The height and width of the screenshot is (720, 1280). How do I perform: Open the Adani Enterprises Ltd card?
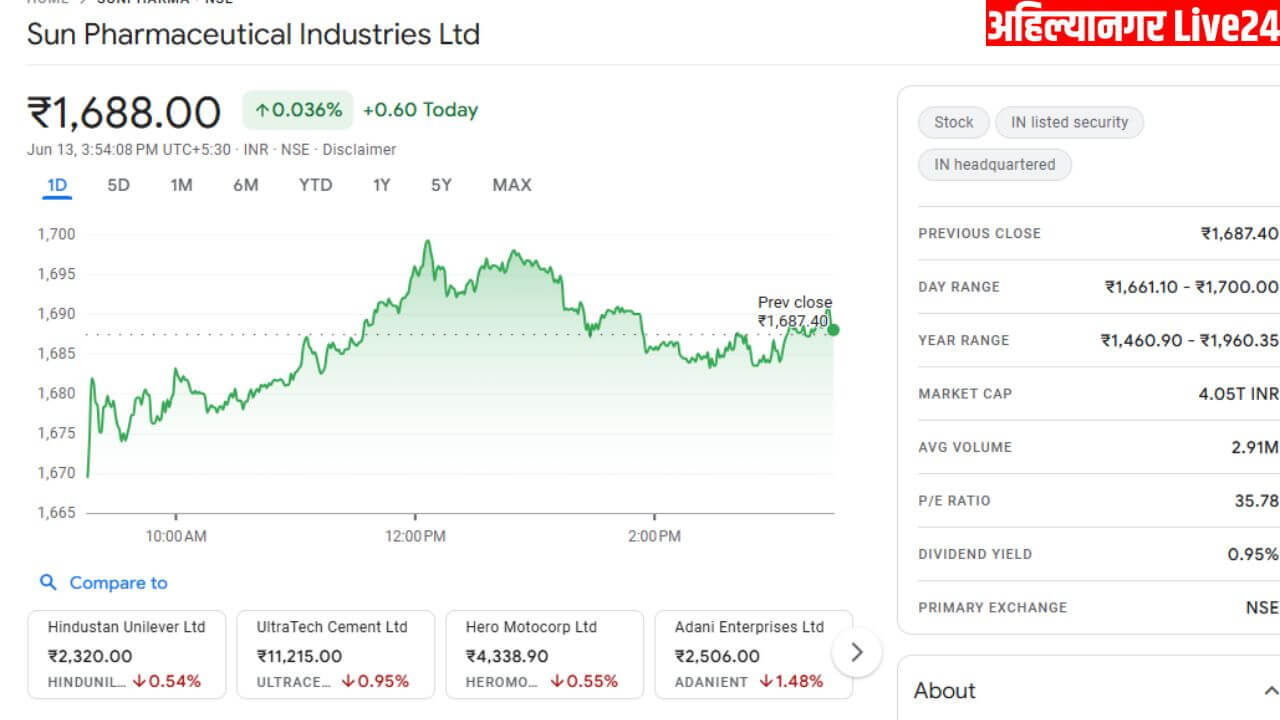[x=753, y=654]
